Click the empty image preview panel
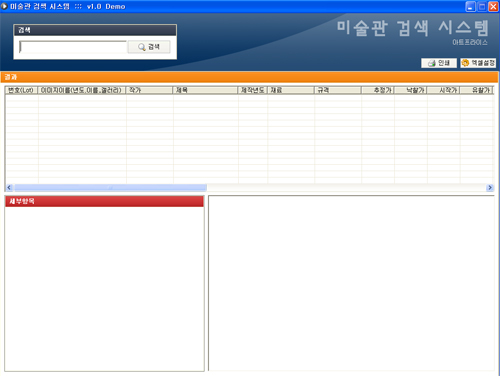This screenshot has height=376, width=500. click(x=351, y=283)
